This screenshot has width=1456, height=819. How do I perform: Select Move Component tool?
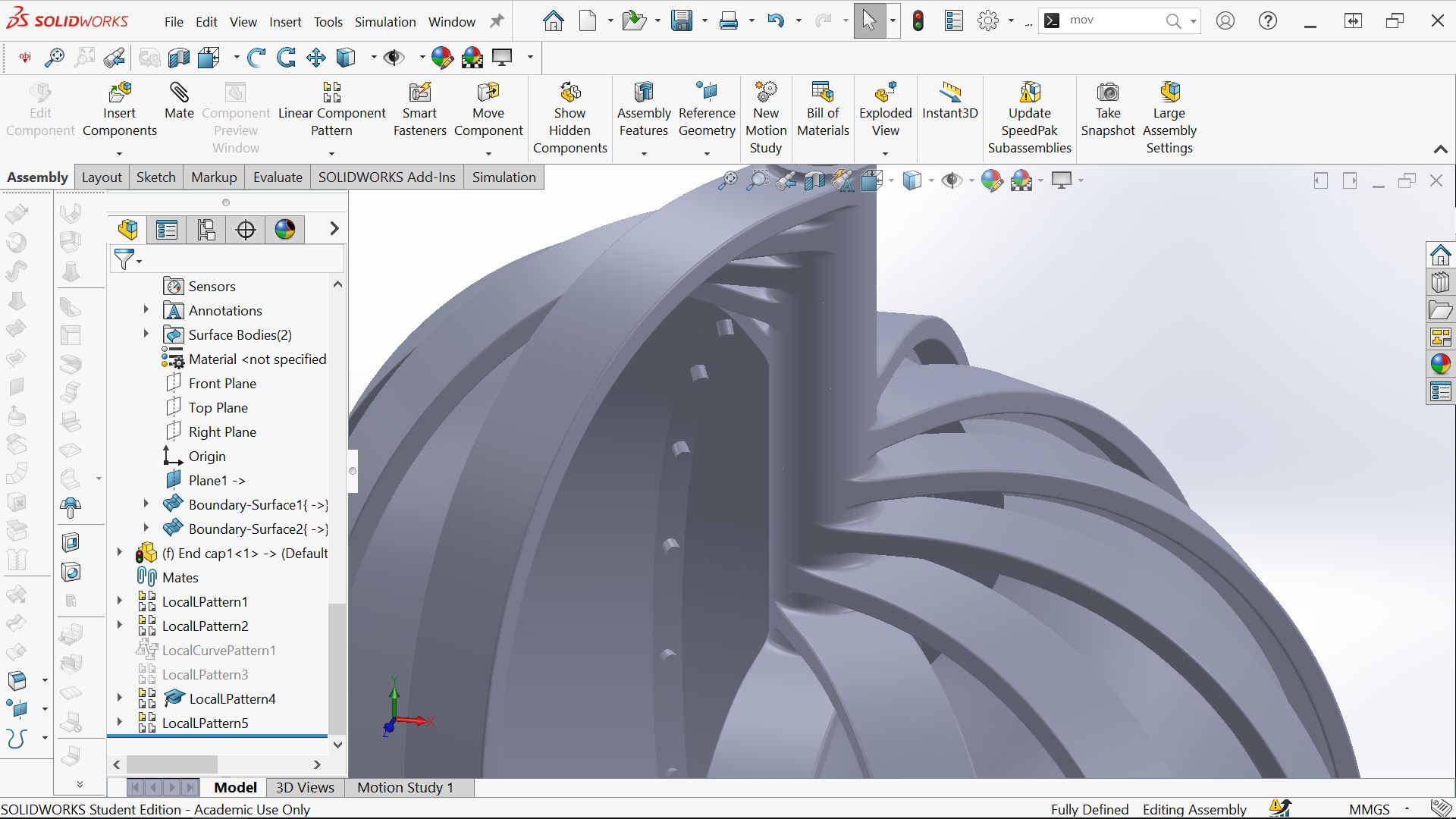click(x=488, y=110)
